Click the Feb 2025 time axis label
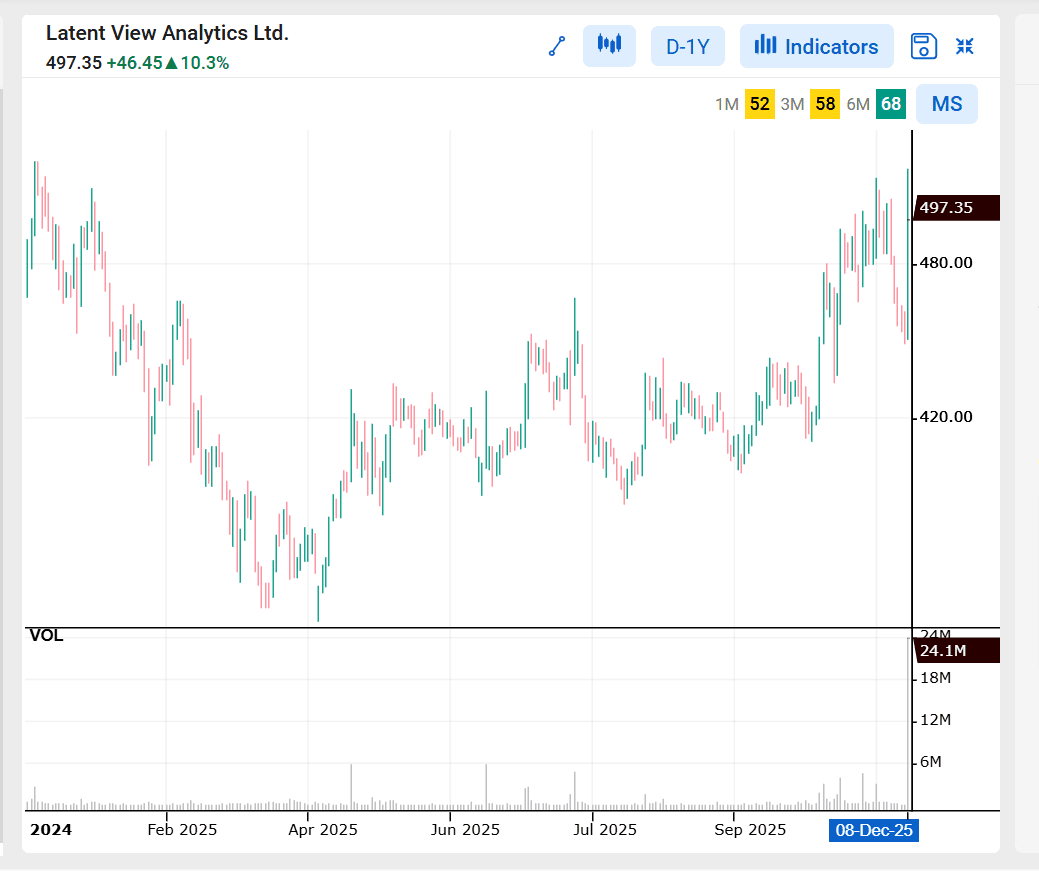The height and width of the screenshot is (871, 1039). tap(182, 830)
